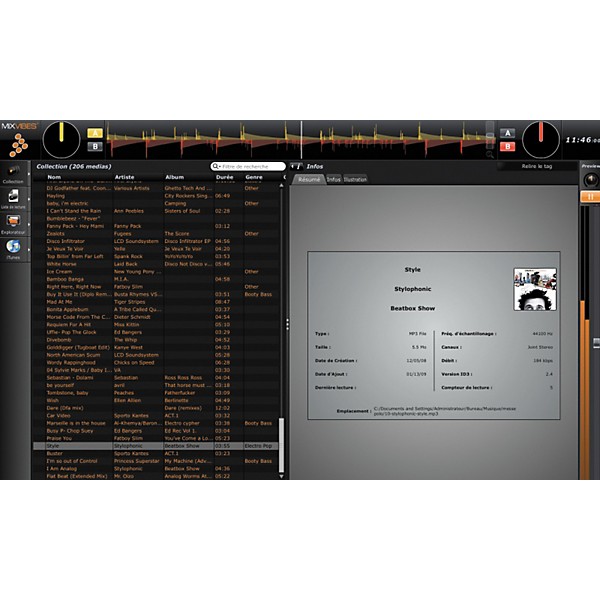The image size is (600, 600).
Task: Sort by the Artiste column header
Action: click(124, 177)
